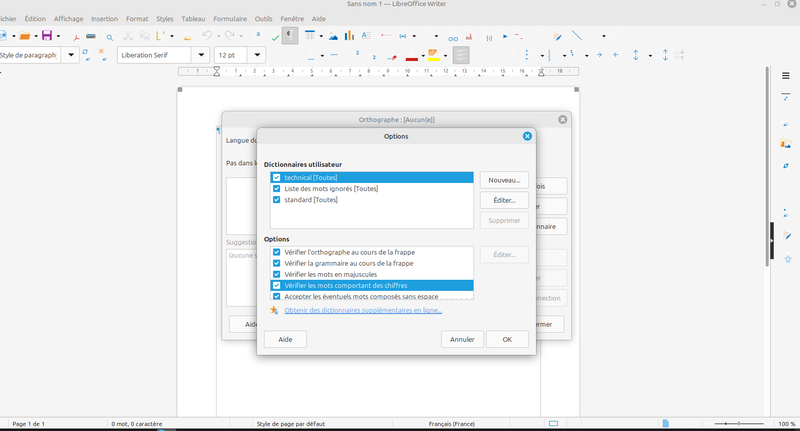
Task: Uncheck the technical [Toutes] dictionary
Action: coord(277,177)
